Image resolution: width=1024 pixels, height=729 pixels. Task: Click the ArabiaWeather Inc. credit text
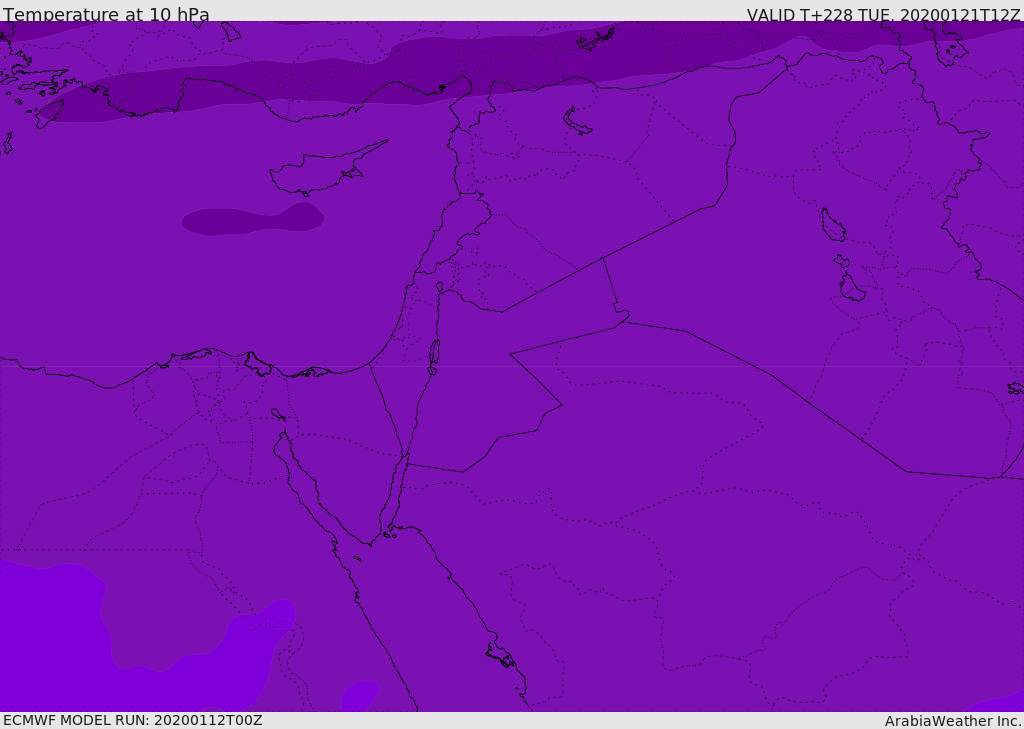(x=953, y=721)
